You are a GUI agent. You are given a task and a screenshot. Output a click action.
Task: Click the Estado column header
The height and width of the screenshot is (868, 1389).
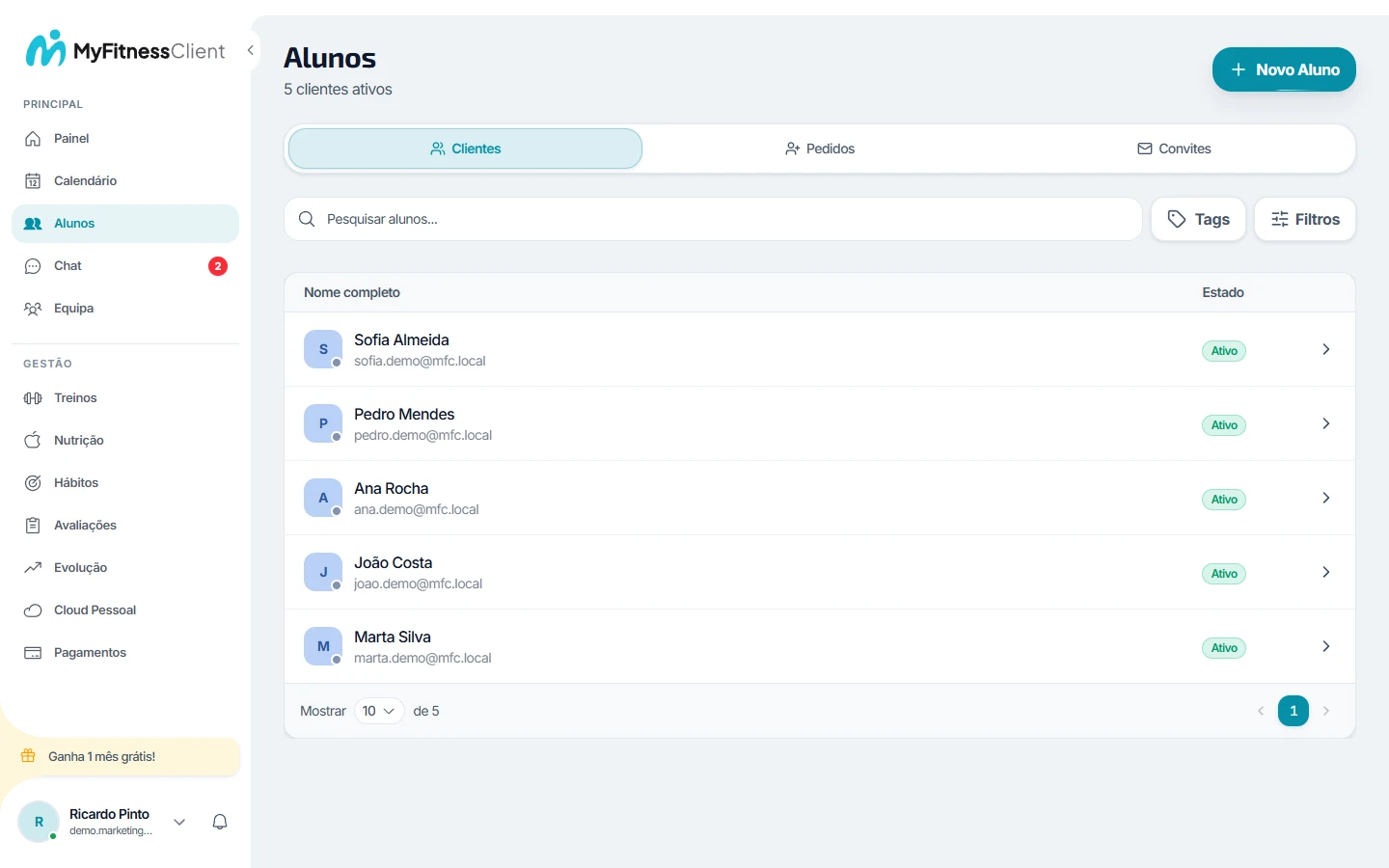coord(1223,292)
